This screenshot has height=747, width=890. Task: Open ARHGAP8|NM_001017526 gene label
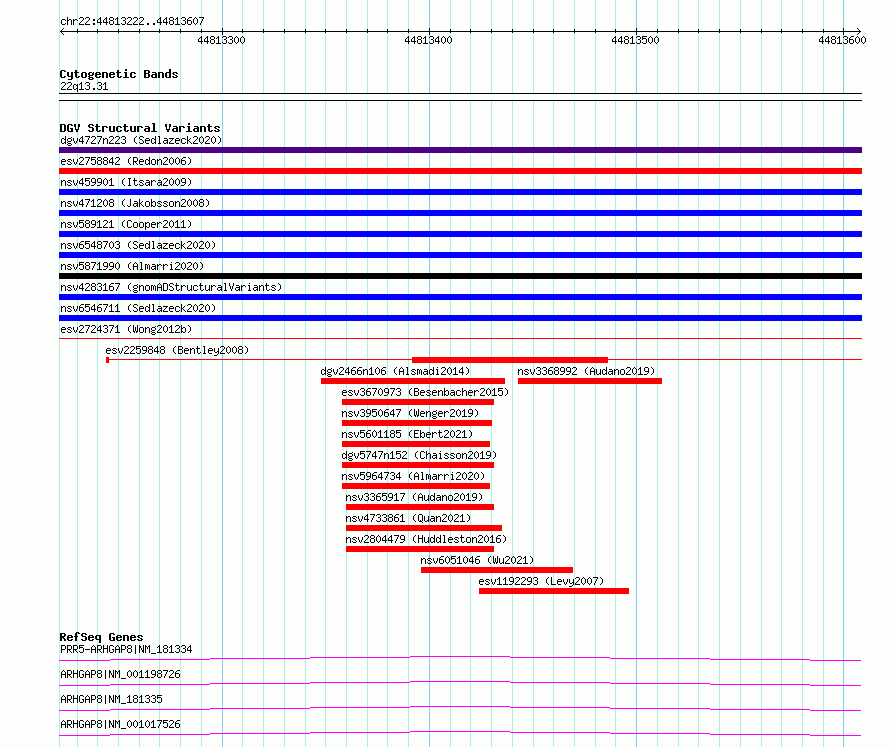point(120,724)
